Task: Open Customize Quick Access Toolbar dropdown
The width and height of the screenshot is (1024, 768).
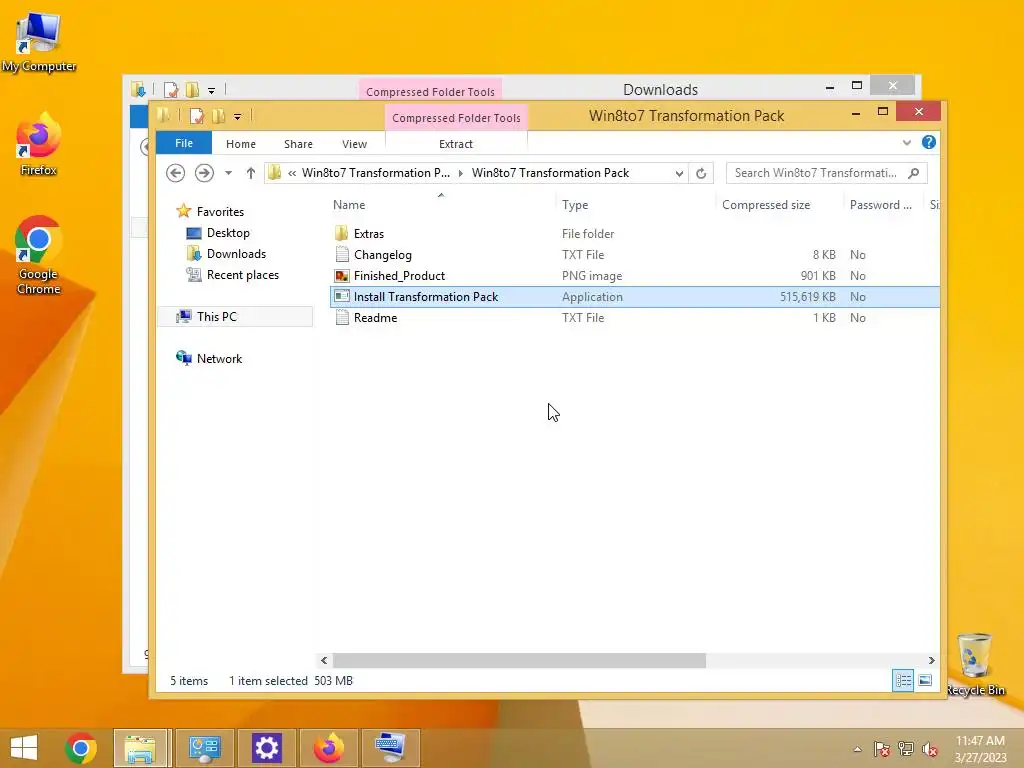Action: tap(238, 117)
